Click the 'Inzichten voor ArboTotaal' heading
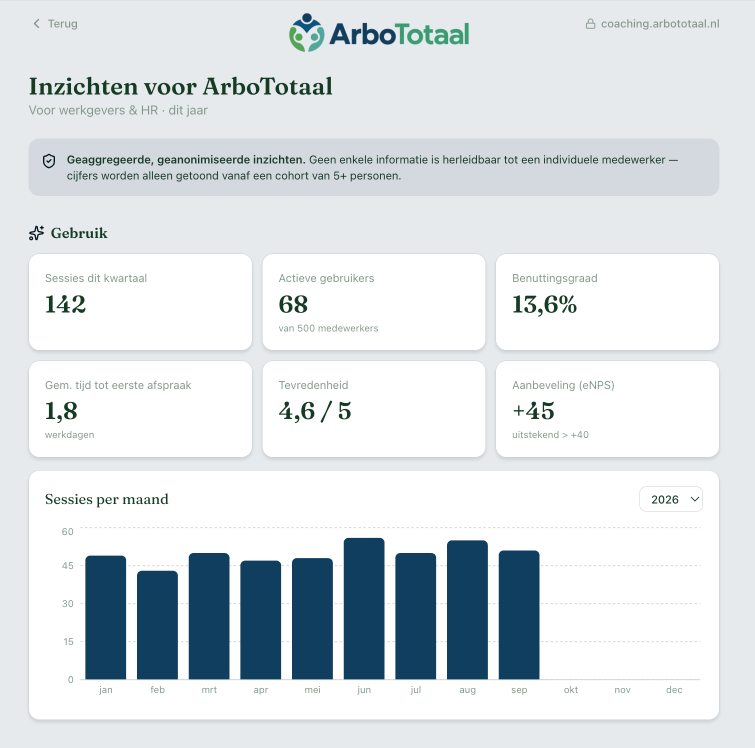 [x=181, y=87]
